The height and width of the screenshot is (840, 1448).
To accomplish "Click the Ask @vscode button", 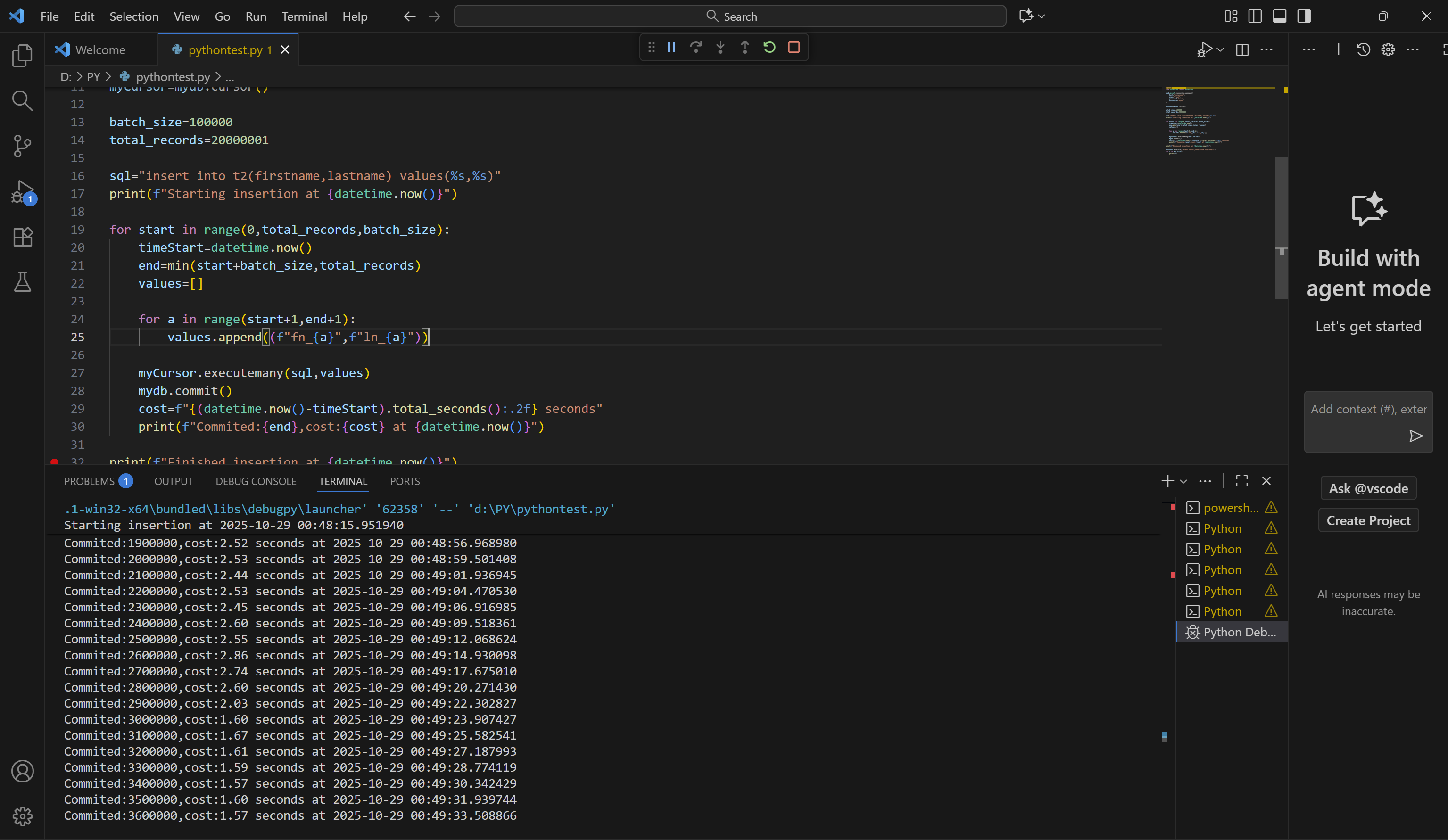I will pyautogui.click(x=1367, y=488).
